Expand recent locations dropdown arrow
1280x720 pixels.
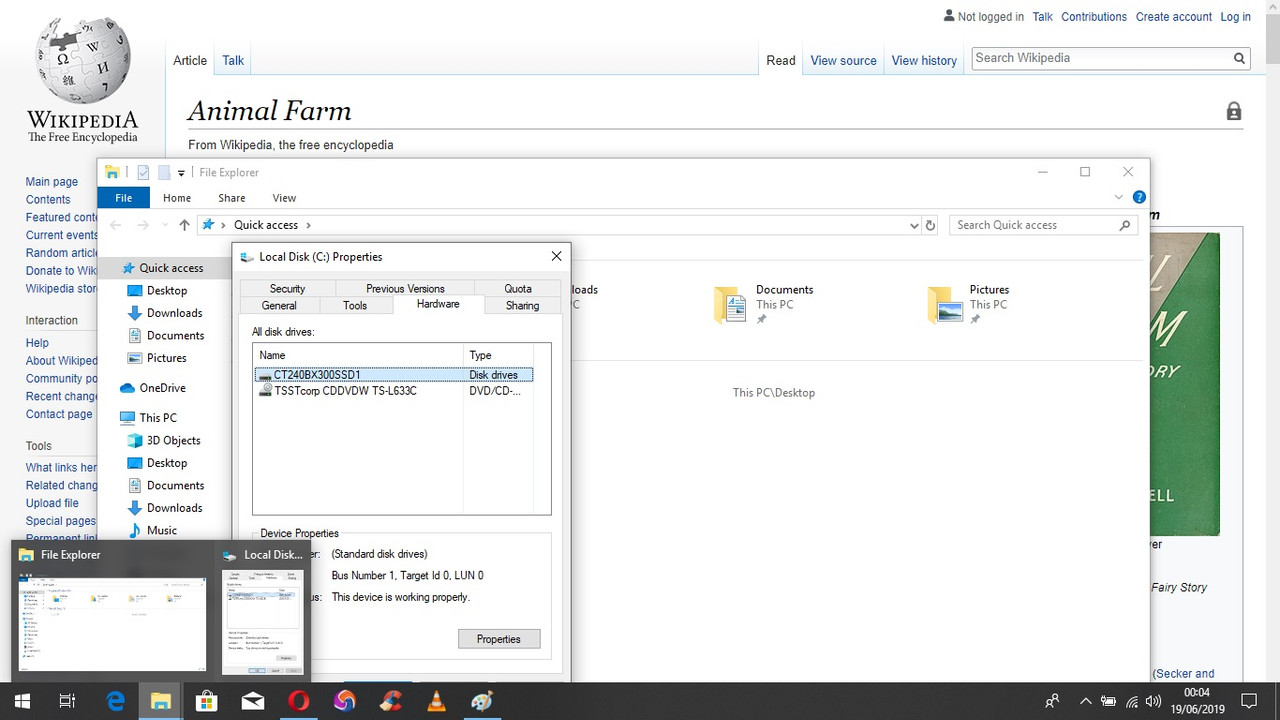(x=167, y=225)
